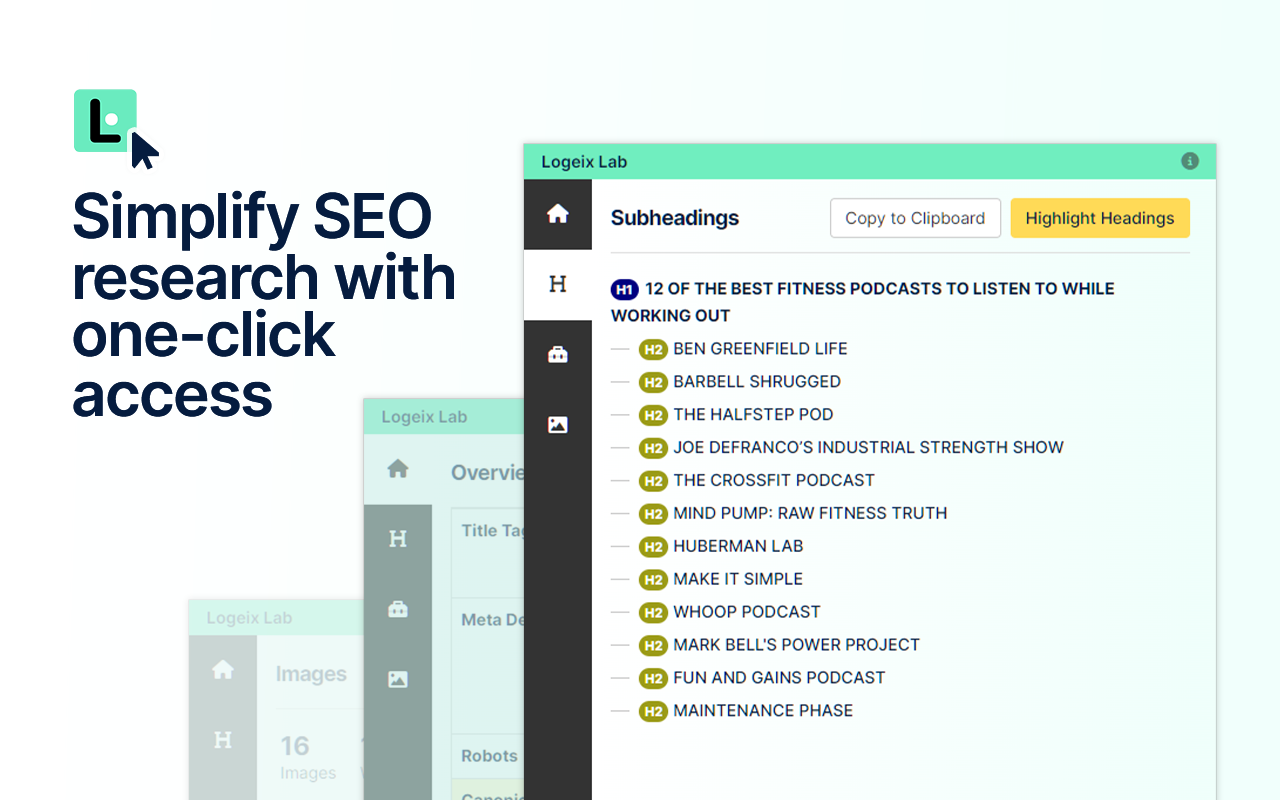Image resolution: width=1280 pixels, height=800 pixels.
Task: Select the Headings H icon in front sidebar
Action: click(x=558, y=284)
